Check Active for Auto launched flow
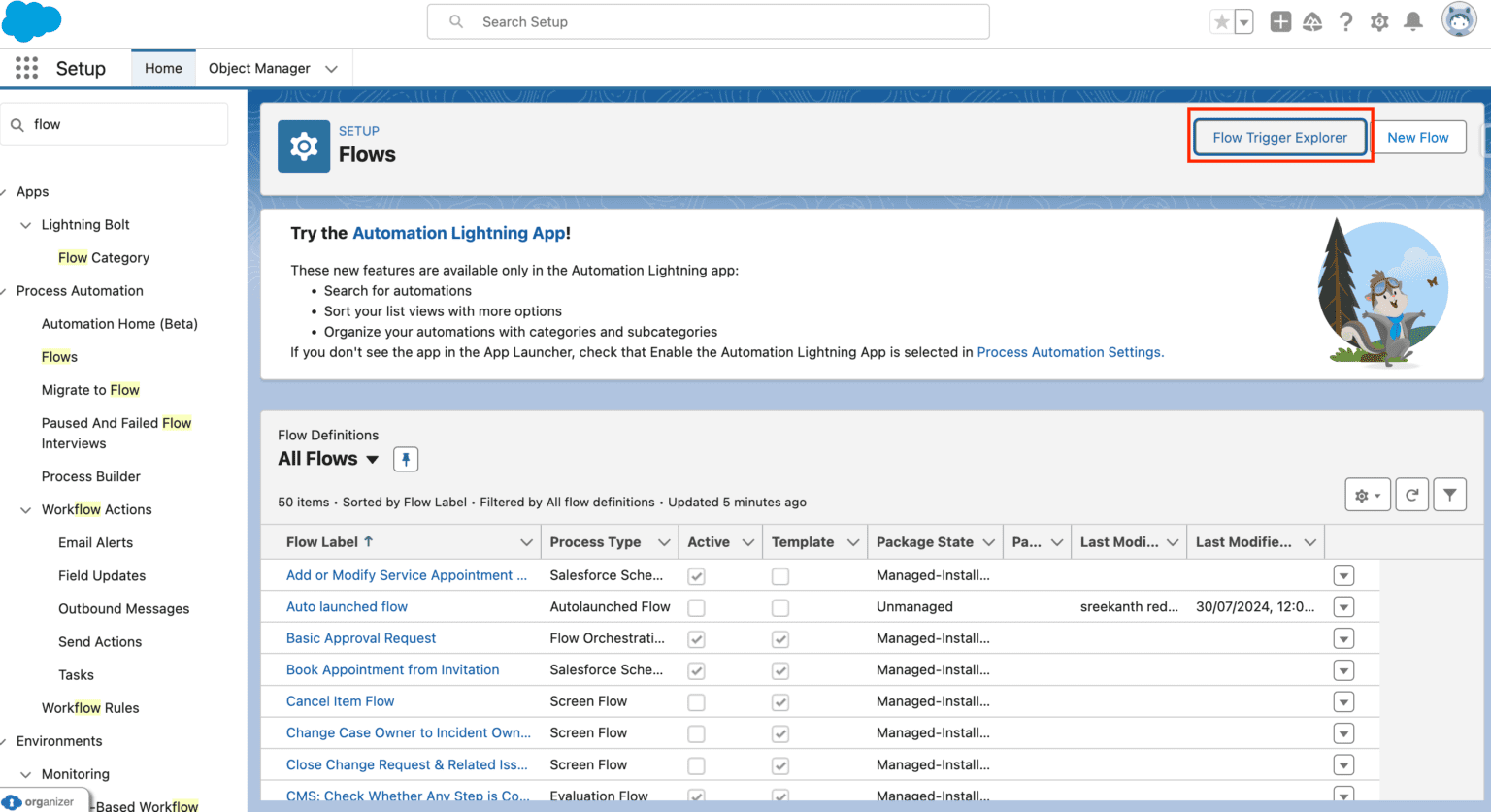 [x=696, y=606]
